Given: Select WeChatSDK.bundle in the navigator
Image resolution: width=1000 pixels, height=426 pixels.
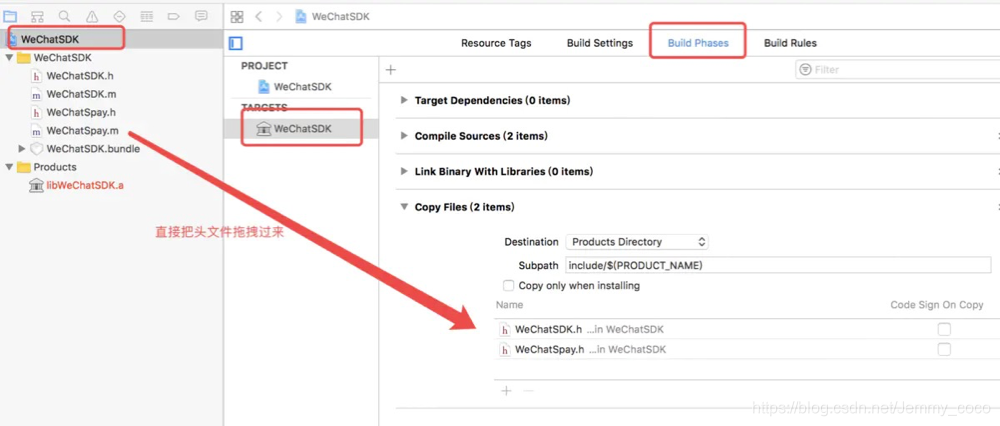Looking at the screenshot, I should click(x=93, y=149).
